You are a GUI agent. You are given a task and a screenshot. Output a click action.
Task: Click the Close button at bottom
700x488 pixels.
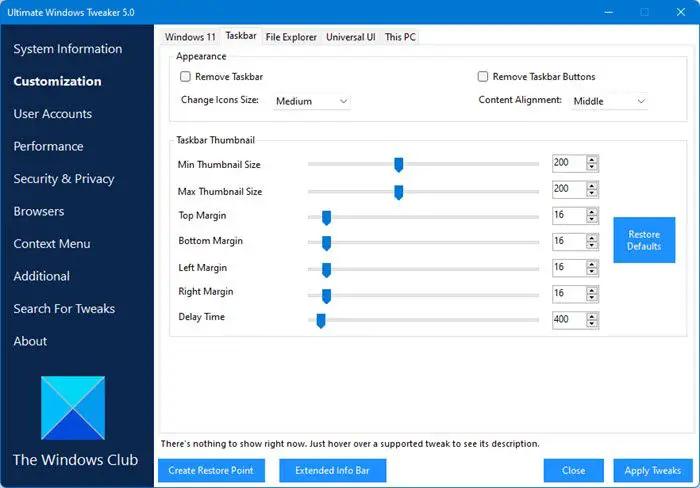[x=574, y=471]
